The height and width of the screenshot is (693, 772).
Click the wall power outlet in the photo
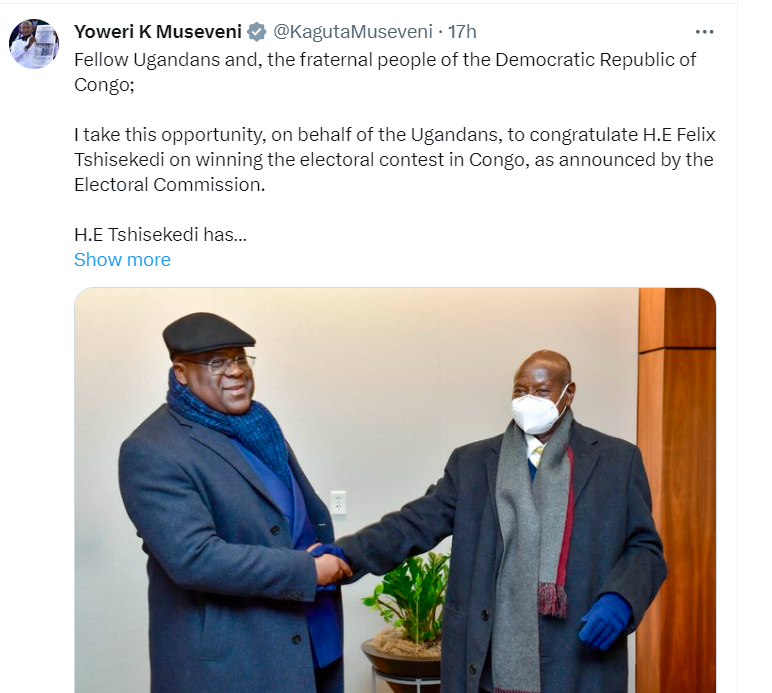point(338,502)
